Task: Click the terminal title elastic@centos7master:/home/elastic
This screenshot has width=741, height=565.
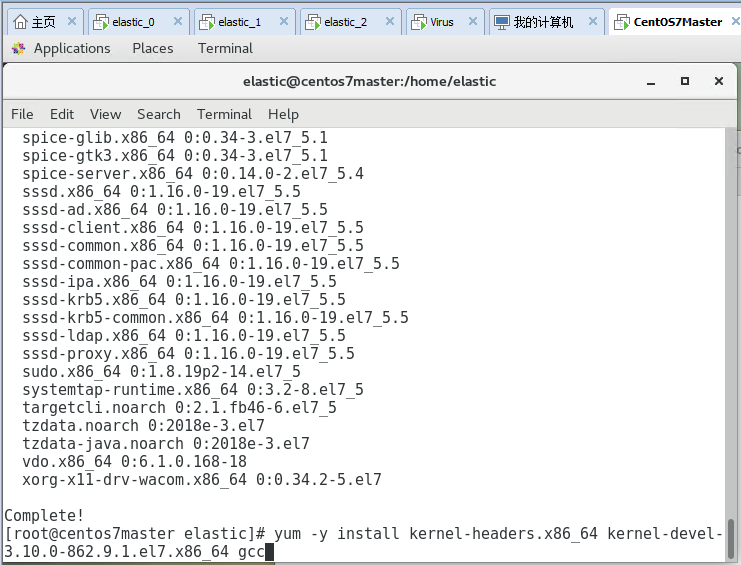Action: 370,81
